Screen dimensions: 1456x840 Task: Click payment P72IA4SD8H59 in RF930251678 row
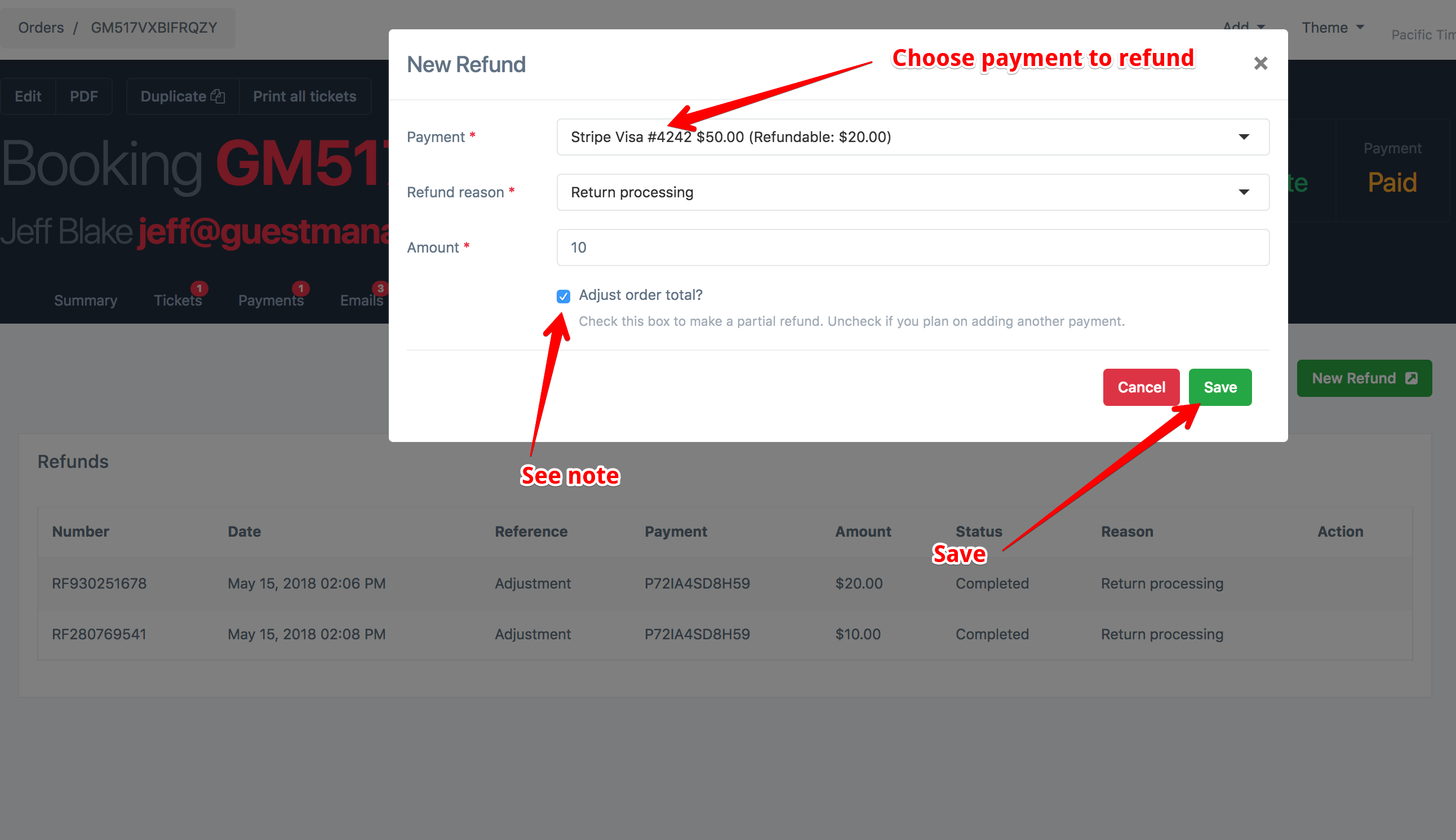point(697,583)
